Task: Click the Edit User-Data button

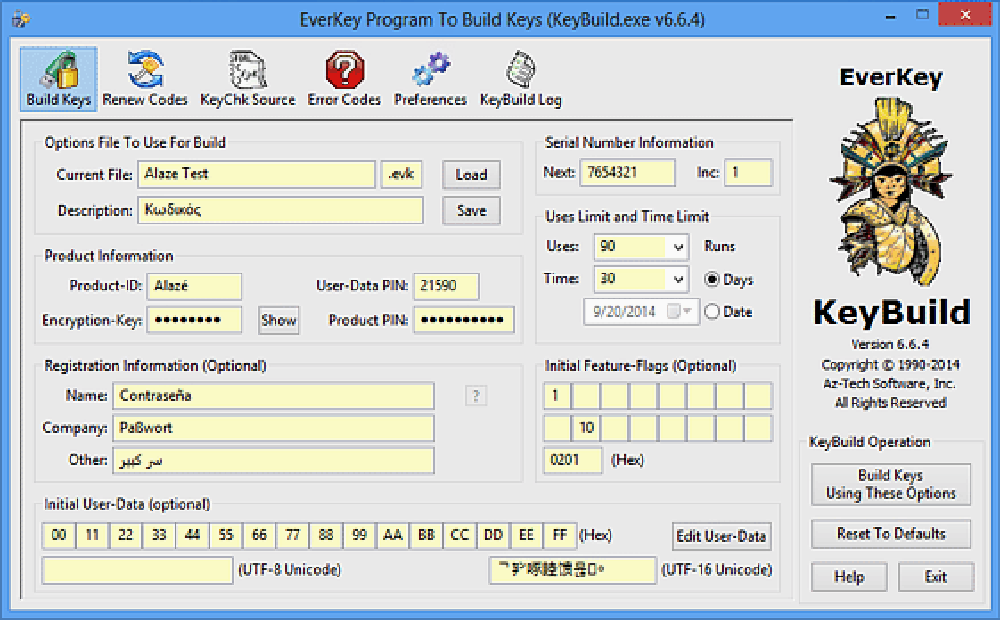Action: pyautogui.click(x=721, y=536)
